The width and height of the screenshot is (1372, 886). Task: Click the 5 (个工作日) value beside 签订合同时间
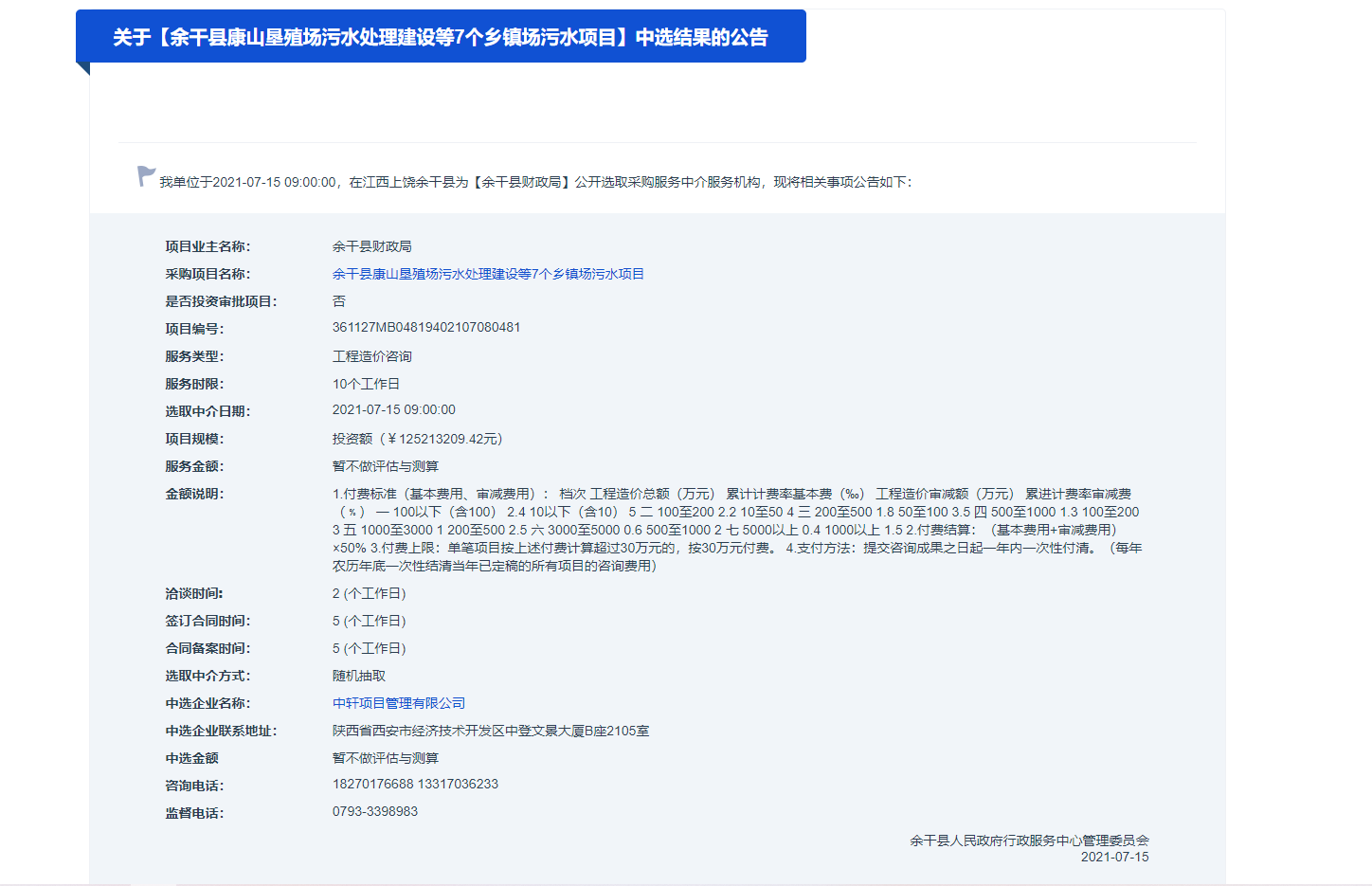point(370,621)
